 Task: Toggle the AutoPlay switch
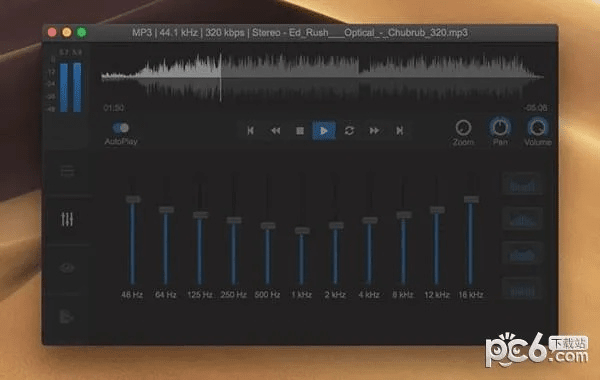[121, 128]
